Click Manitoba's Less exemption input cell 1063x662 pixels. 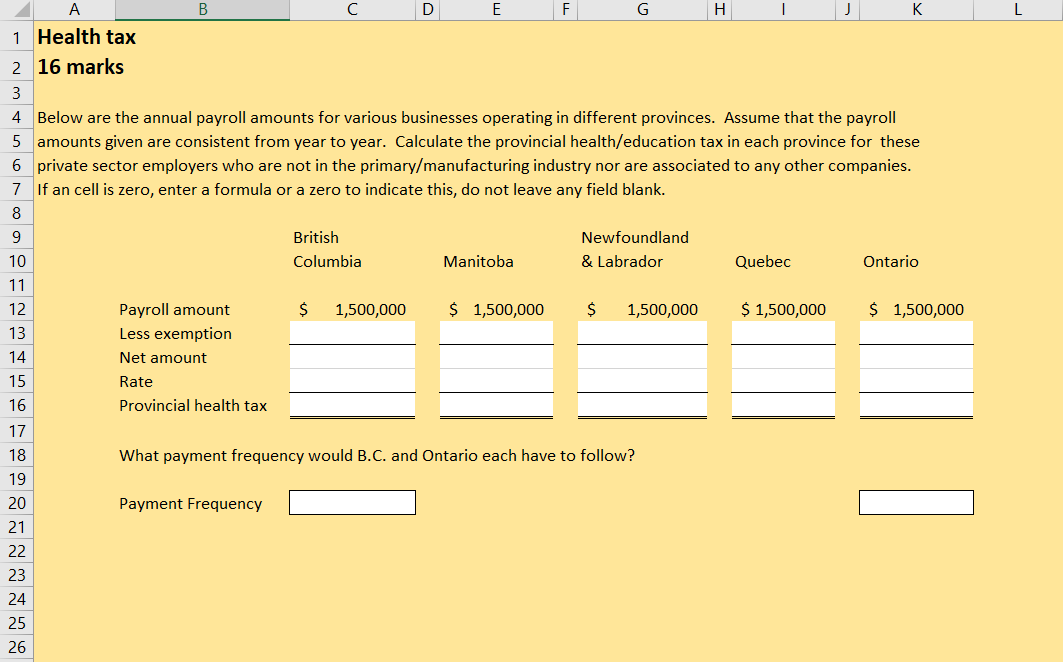pyautogui.click(x=496, y=333)
